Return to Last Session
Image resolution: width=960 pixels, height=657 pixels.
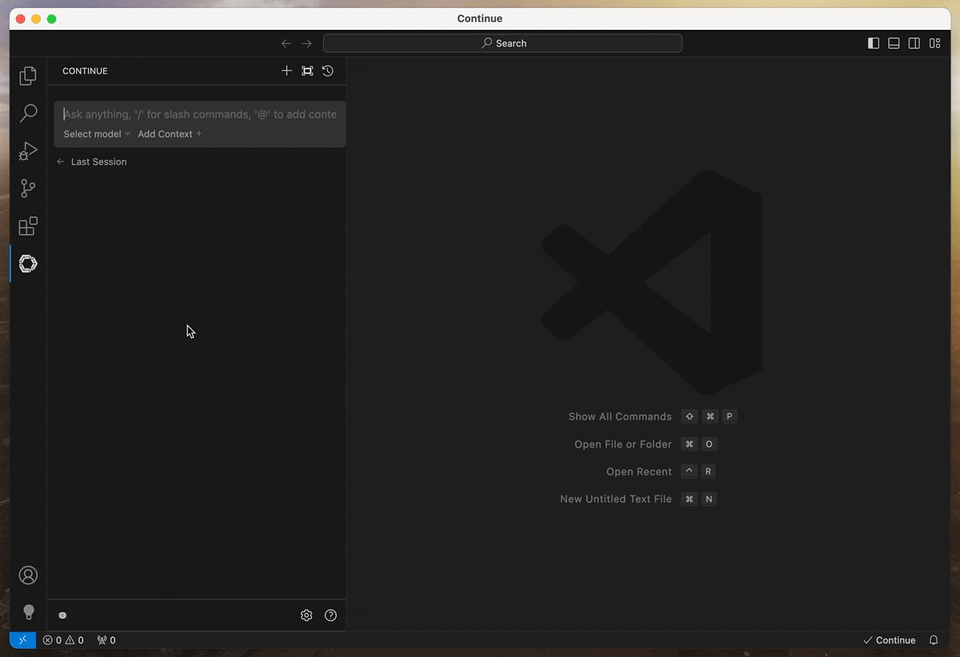point(92,162)
